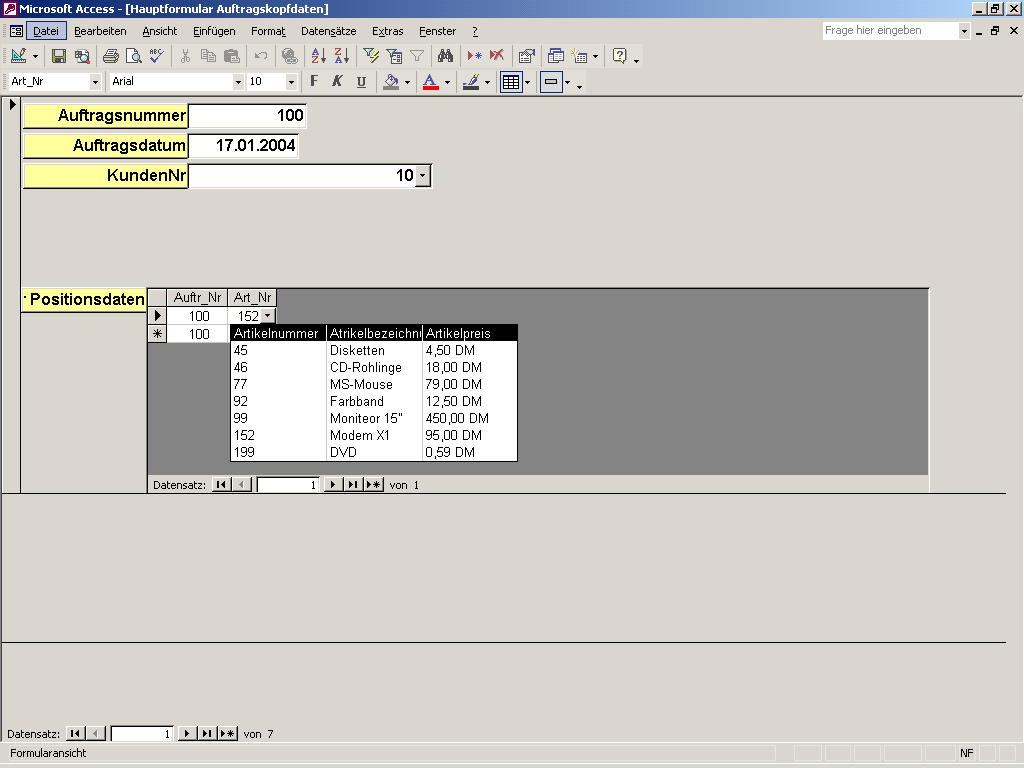The width and height of the screenshot is (1024, 768).
Task: Click the Print icon in toolbar
Action: [x=110, y=56]
